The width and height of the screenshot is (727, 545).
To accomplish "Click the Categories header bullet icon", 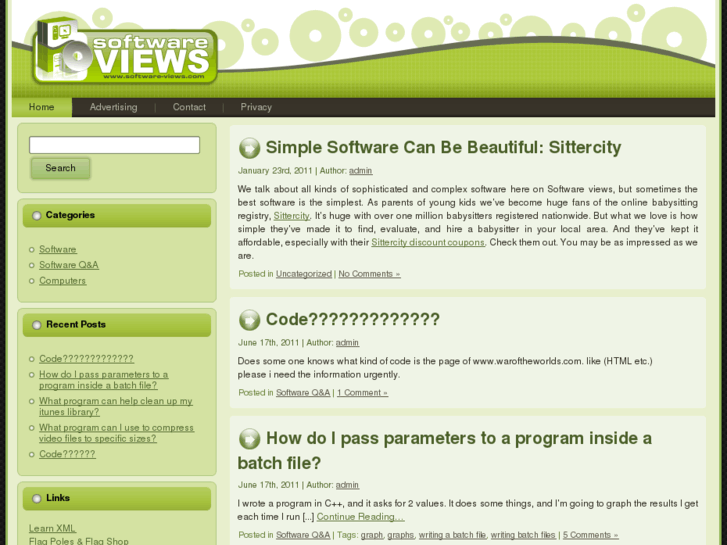I will click(x=37, y=216).
